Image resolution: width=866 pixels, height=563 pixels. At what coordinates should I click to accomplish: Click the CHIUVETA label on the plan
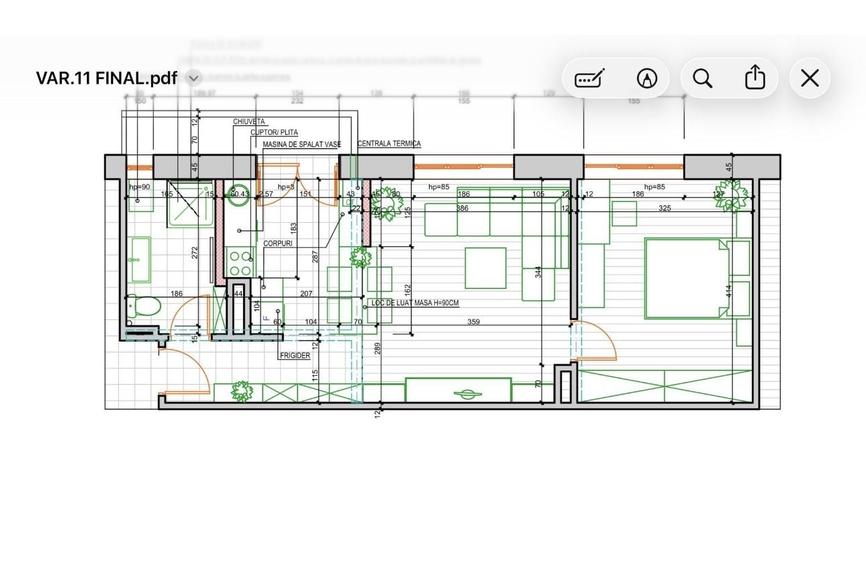coord(249,122)
